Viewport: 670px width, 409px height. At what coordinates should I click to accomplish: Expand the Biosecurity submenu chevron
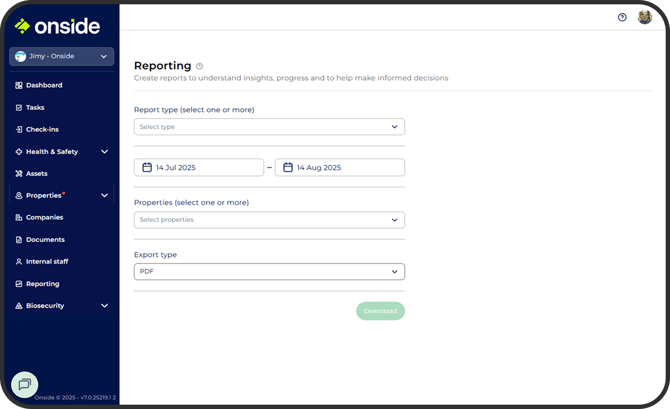point(104,306)
